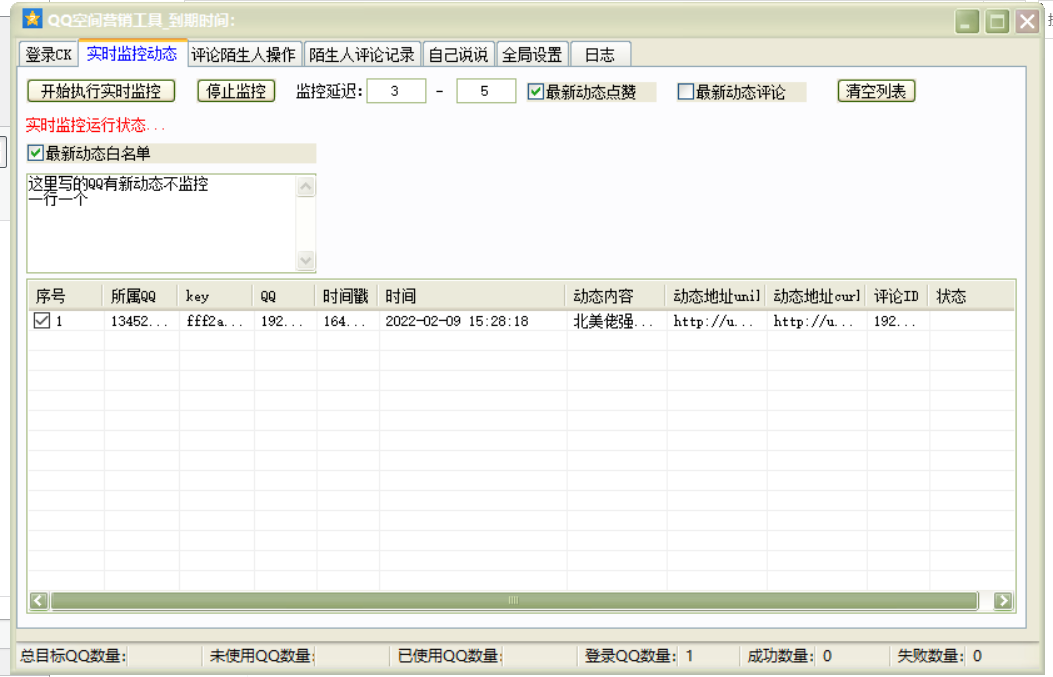Image resolution: width=1053 pixels, height=677 pixels.
Task: Click the 动态地址curl column header
Action: click(x=816, y=296)
